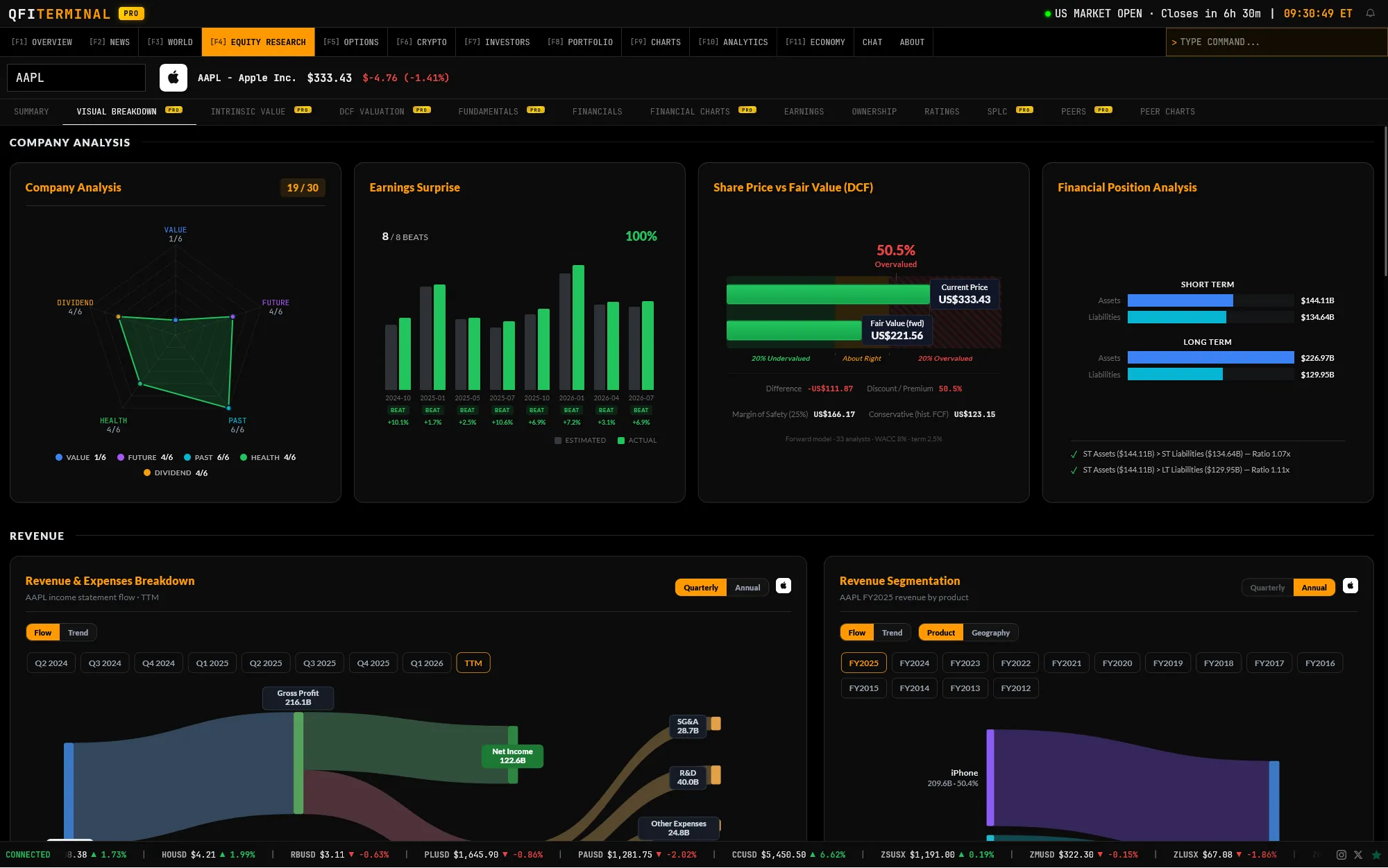Click the ticker symbol input showing AAPL
Screen dimensions: 1388x868
coord(76,78)
